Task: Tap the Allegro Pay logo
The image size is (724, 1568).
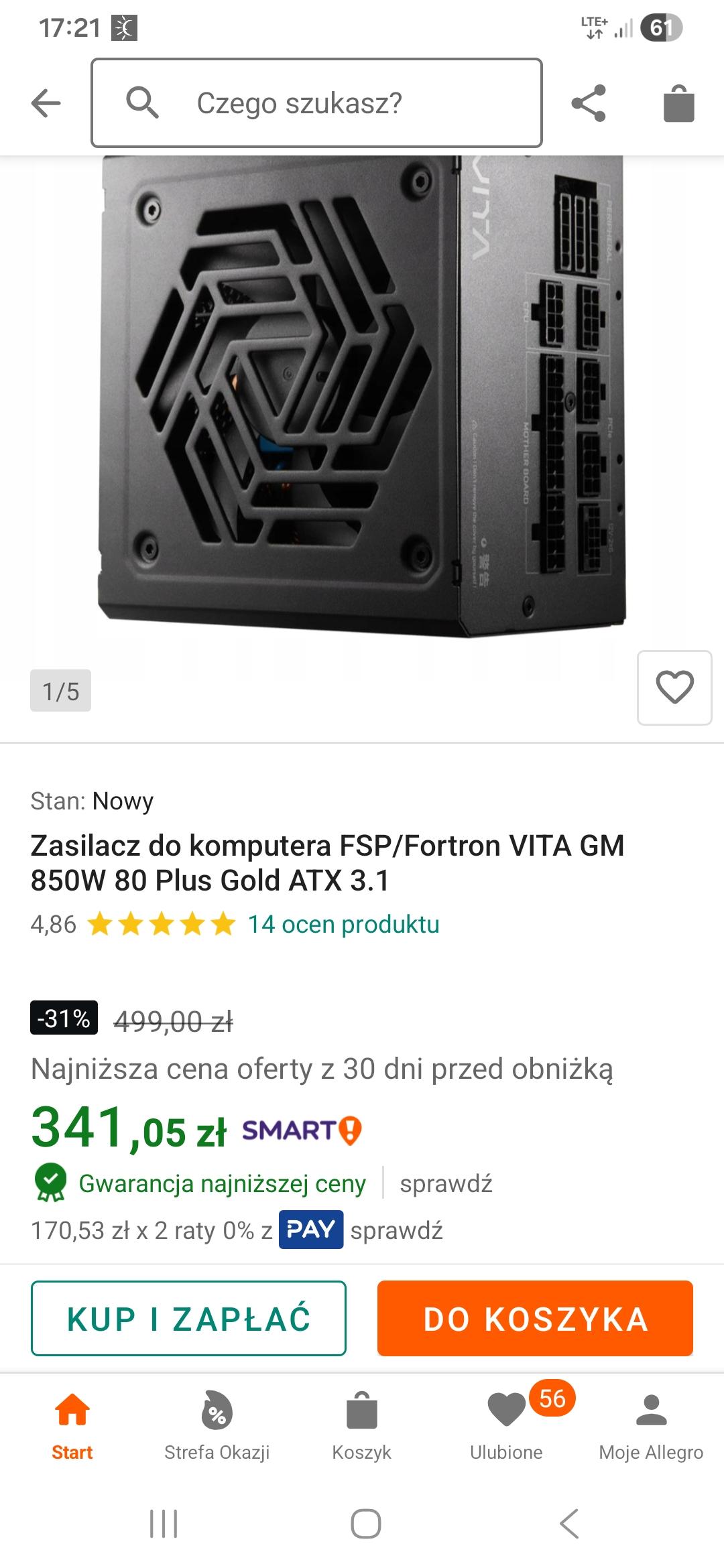Action: click(310, 1230)
